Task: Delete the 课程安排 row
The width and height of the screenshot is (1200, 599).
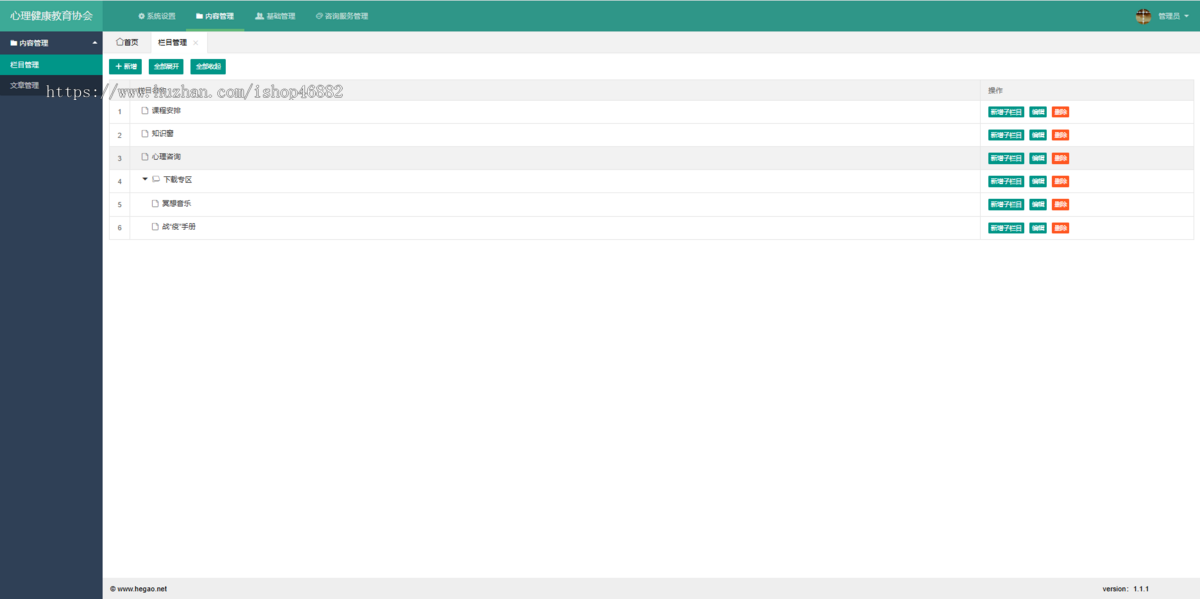Action: coord(1060,111)
